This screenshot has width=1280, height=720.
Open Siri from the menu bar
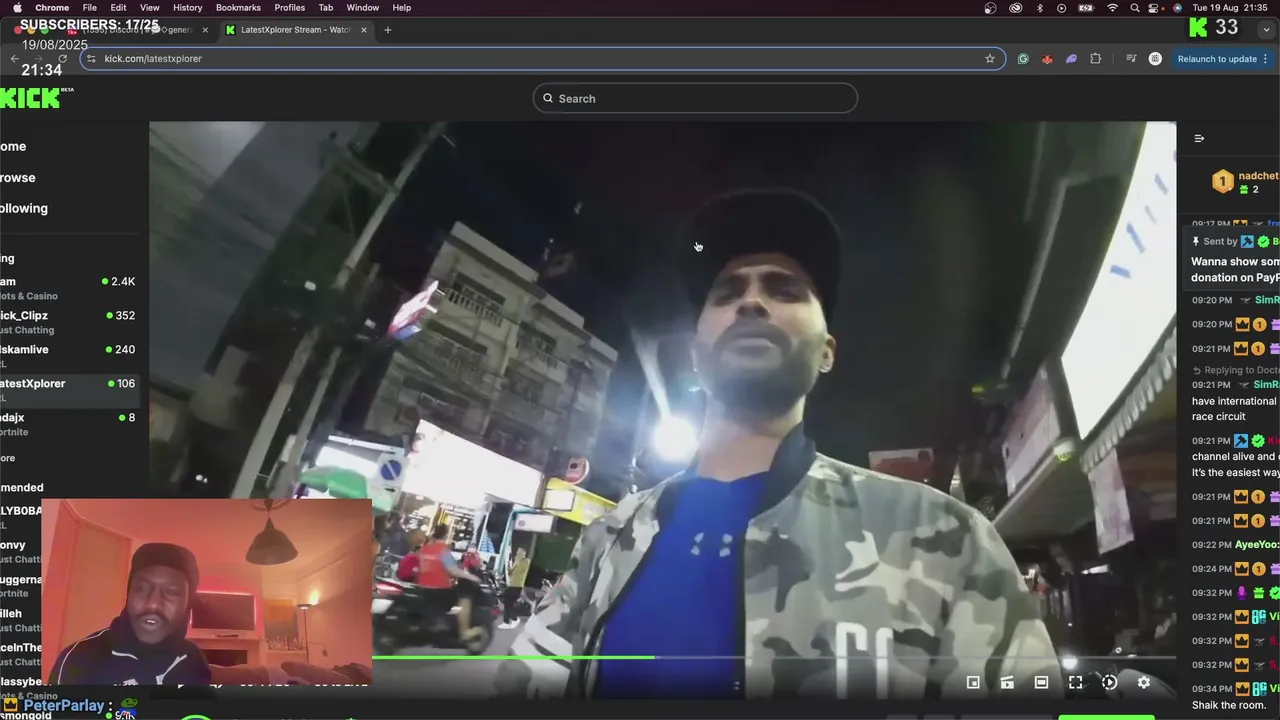pyautogui.click(x=1177, y=8)
